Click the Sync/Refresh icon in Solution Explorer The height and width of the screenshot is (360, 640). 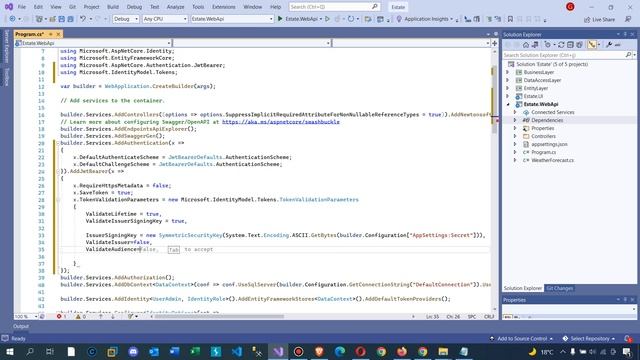(x=561, y=45)
